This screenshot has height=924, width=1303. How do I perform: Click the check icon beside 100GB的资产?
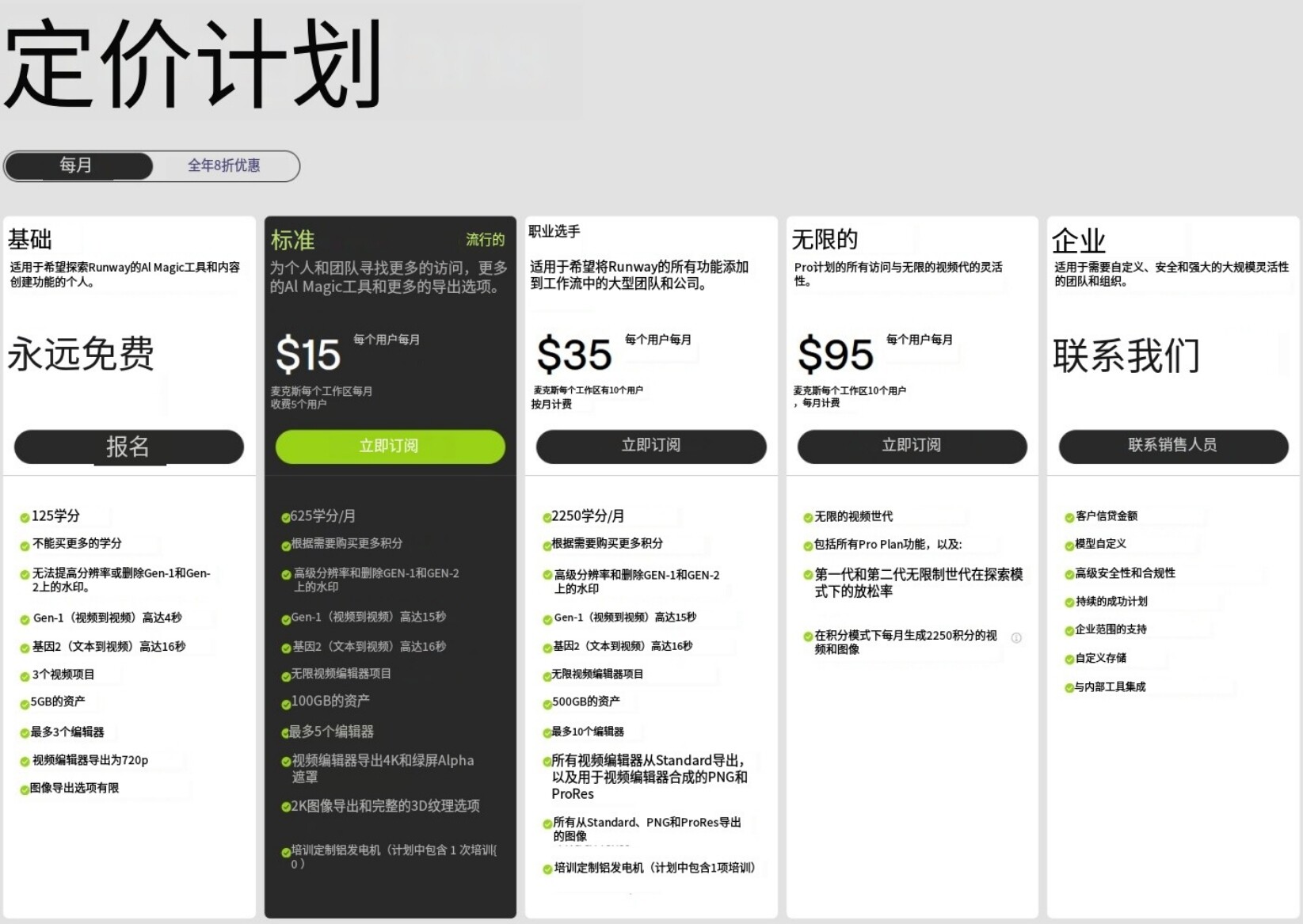tap(286, 704)
